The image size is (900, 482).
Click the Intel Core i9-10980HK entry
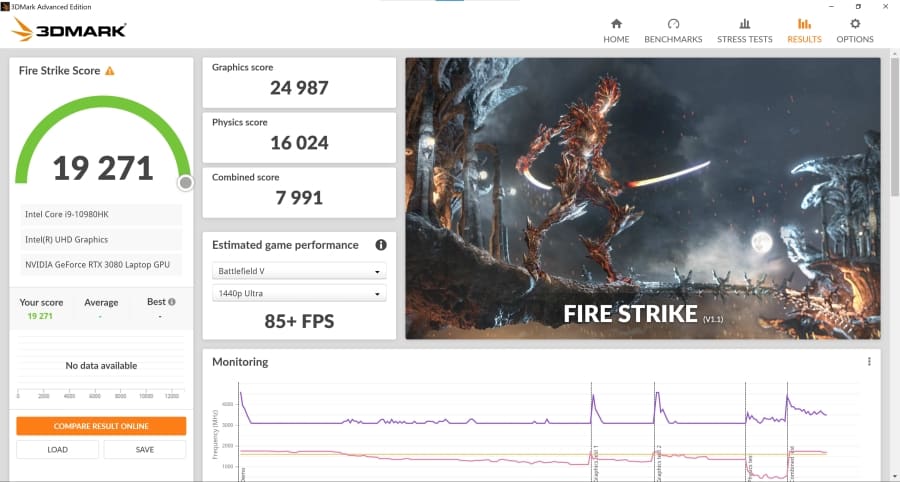[x=101, y=214]
